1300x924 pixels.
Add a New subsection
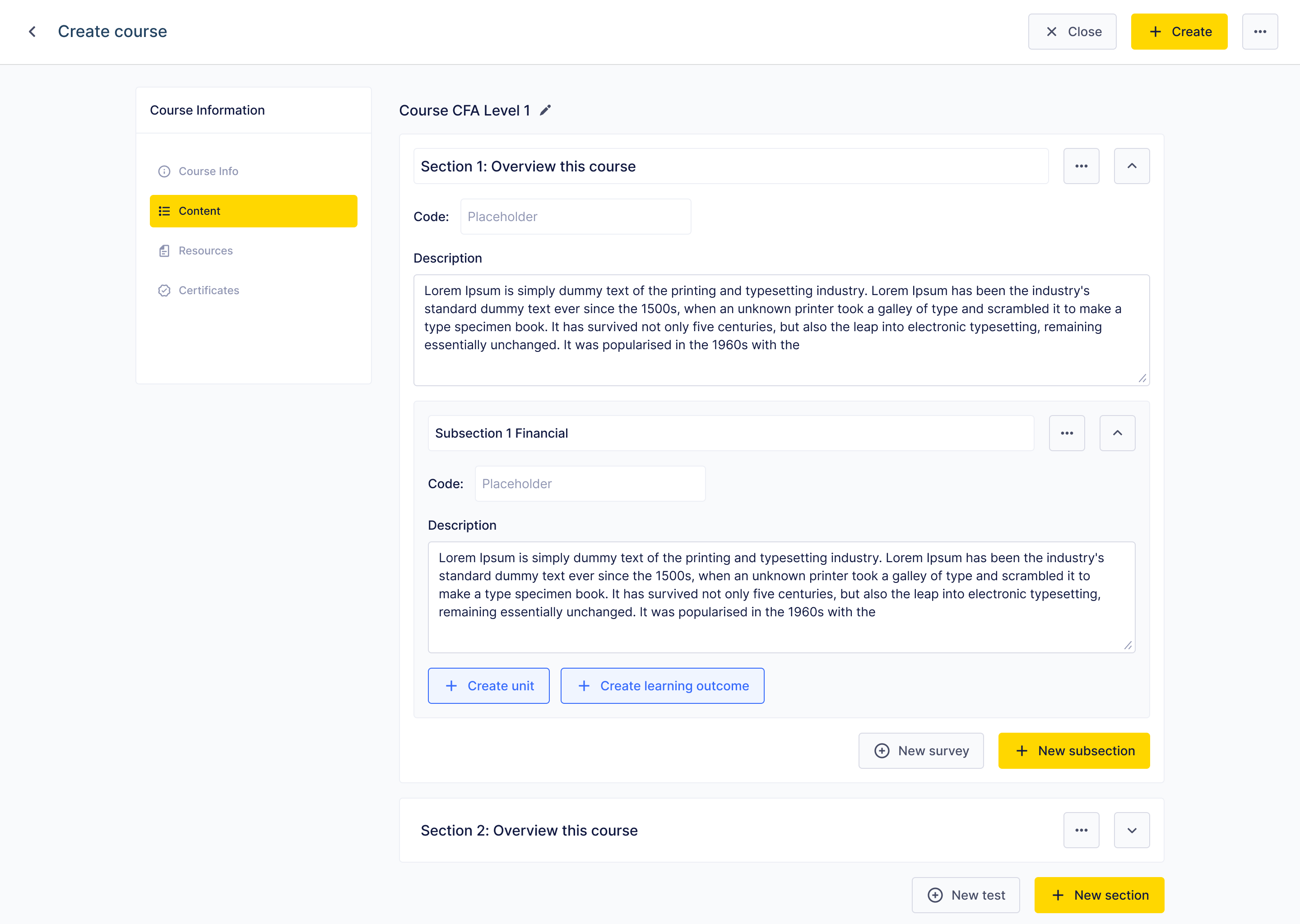[1073, 750]
